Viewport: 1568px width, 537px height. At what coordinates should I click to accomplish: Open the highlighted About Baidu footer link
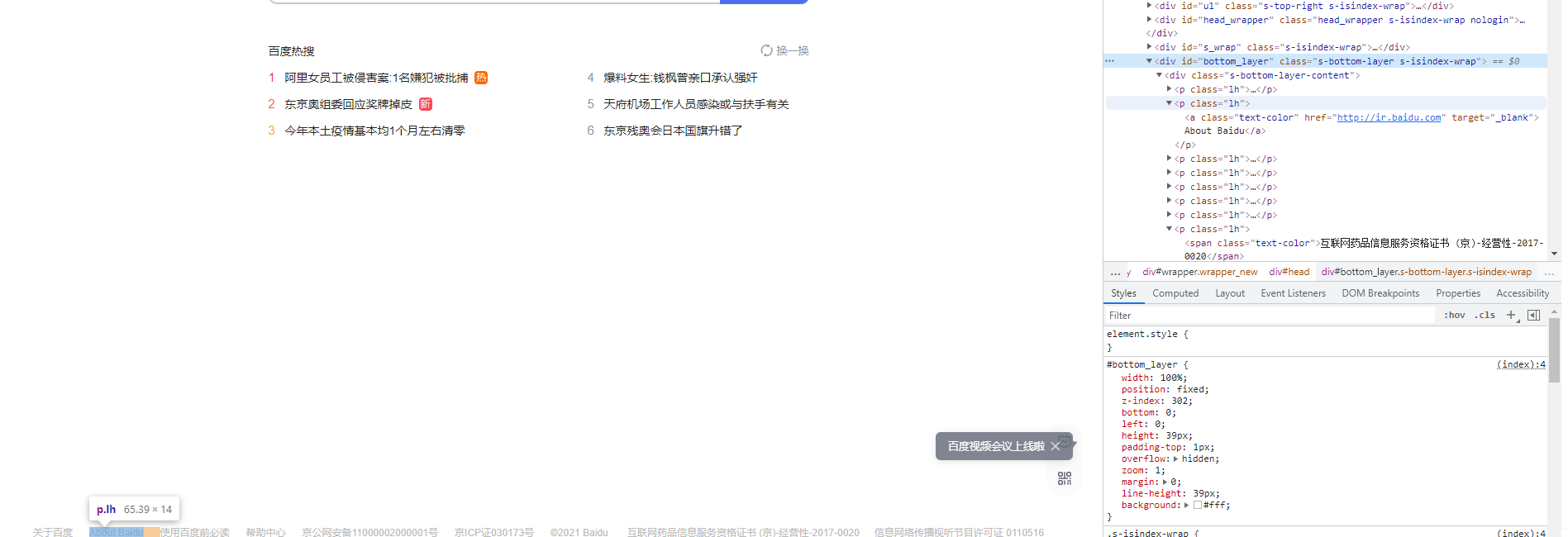[x=117, y=532]
